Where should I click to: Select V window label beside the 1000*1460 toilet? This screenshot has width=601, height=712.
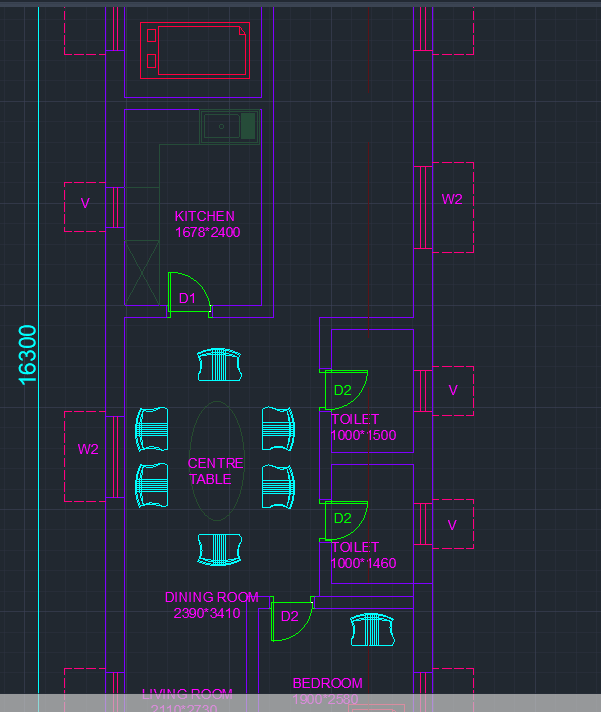[x=452, y=525]
